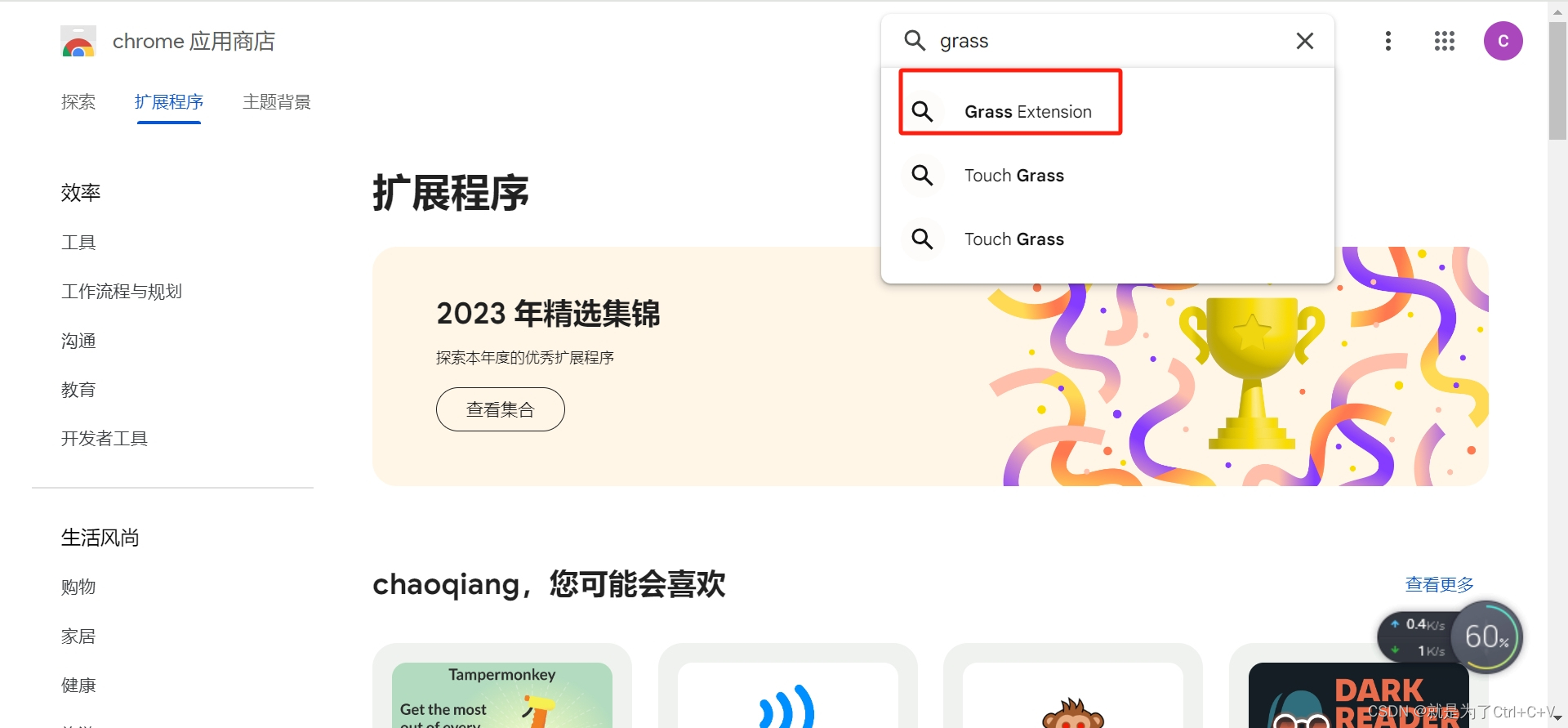This screenshot has height=728, width=1568.
Task: Open the 开发者工具 category
Action: click(x=105, y=439)
